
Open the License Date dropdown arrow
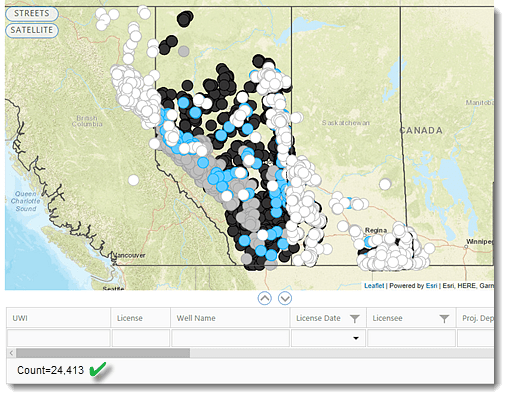pyautogui.click(x=356, y=338)
